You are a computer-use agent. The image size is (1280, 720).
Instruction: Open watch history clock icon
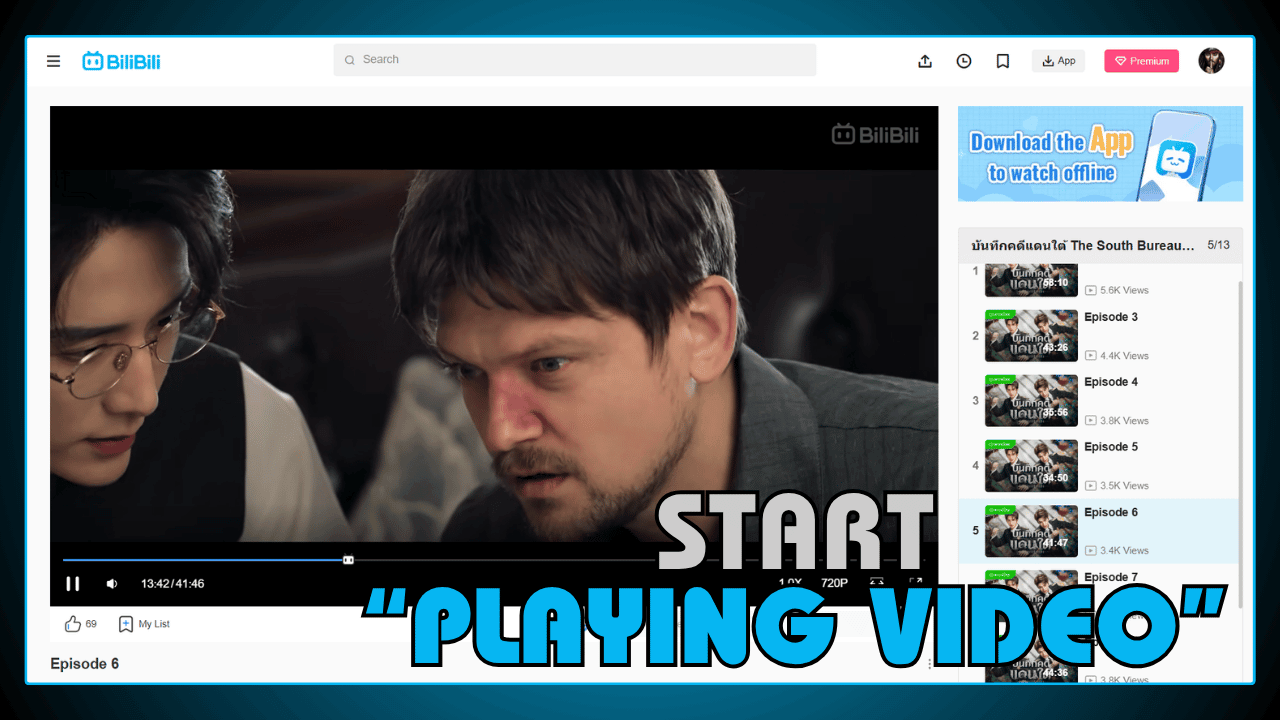[964, 61]
